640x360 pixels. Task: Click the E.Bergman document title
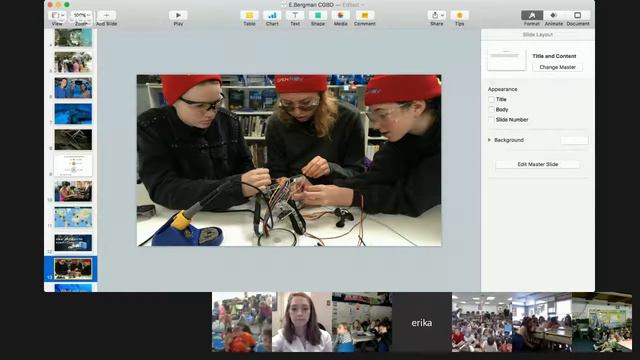click(311, 5)
